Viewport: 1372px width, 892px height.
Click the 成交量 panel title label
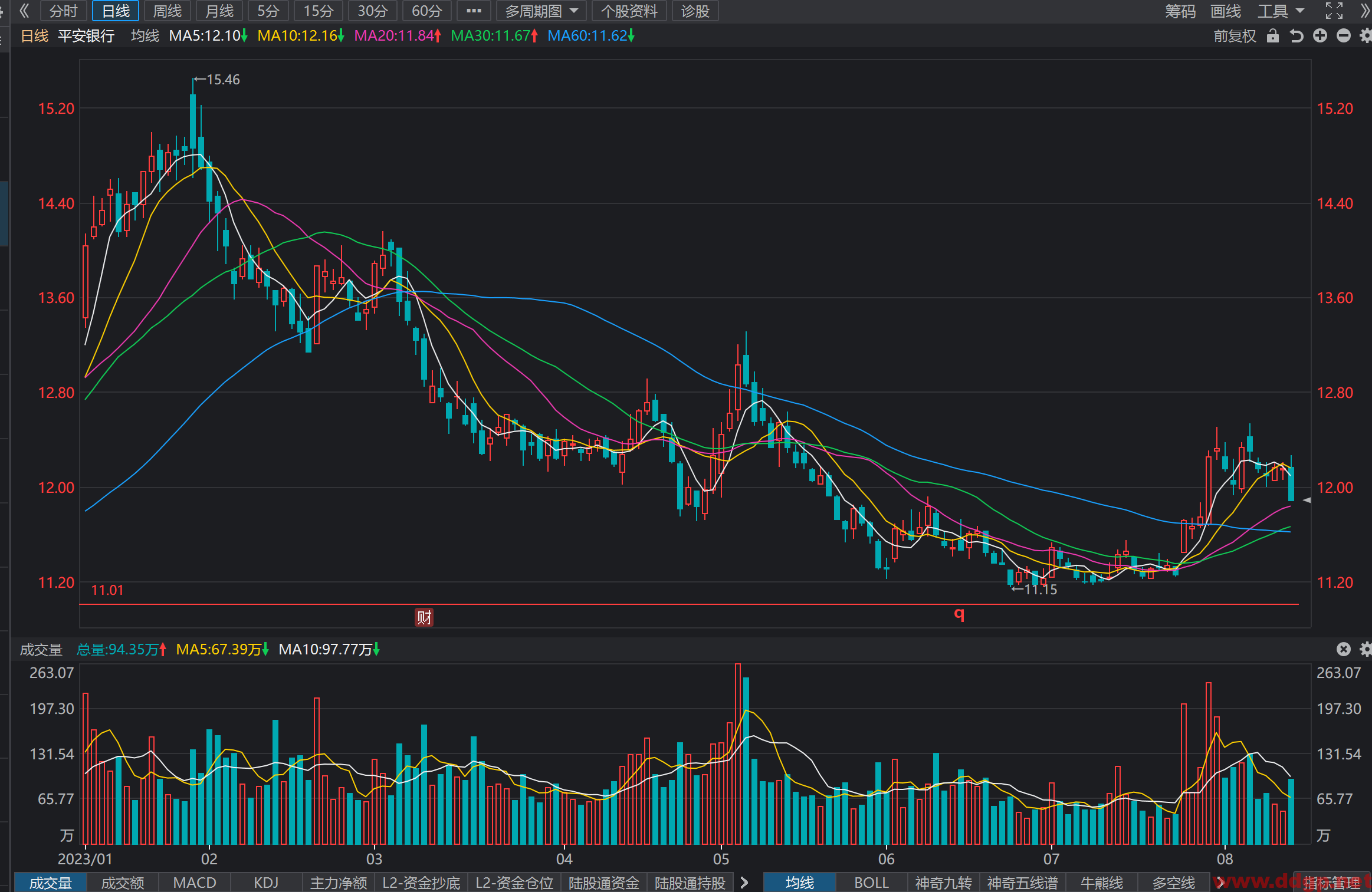41,649
